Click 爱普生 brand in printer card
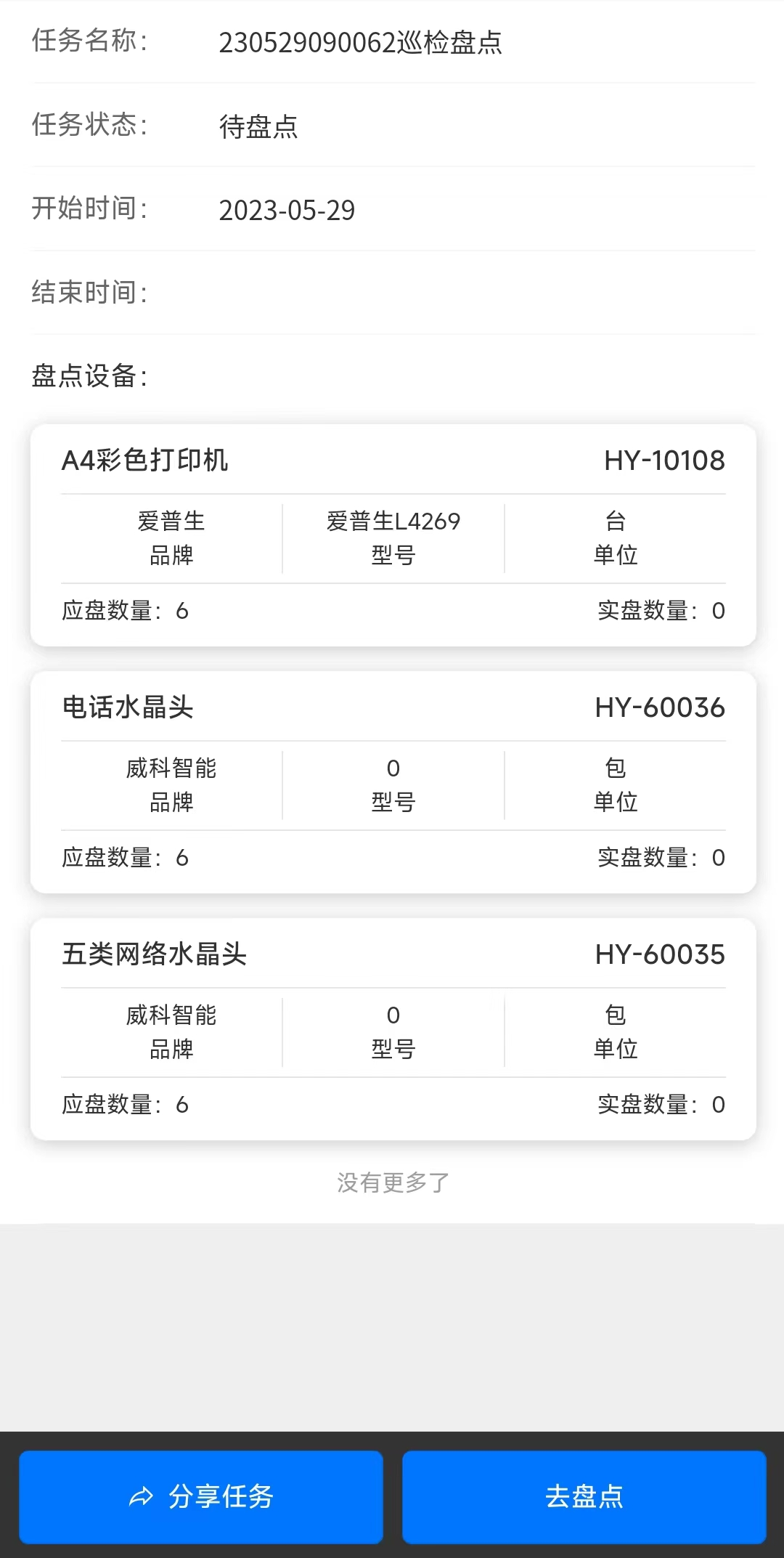The width and height of the screenshot is (784, 1558). pos(171,522)
